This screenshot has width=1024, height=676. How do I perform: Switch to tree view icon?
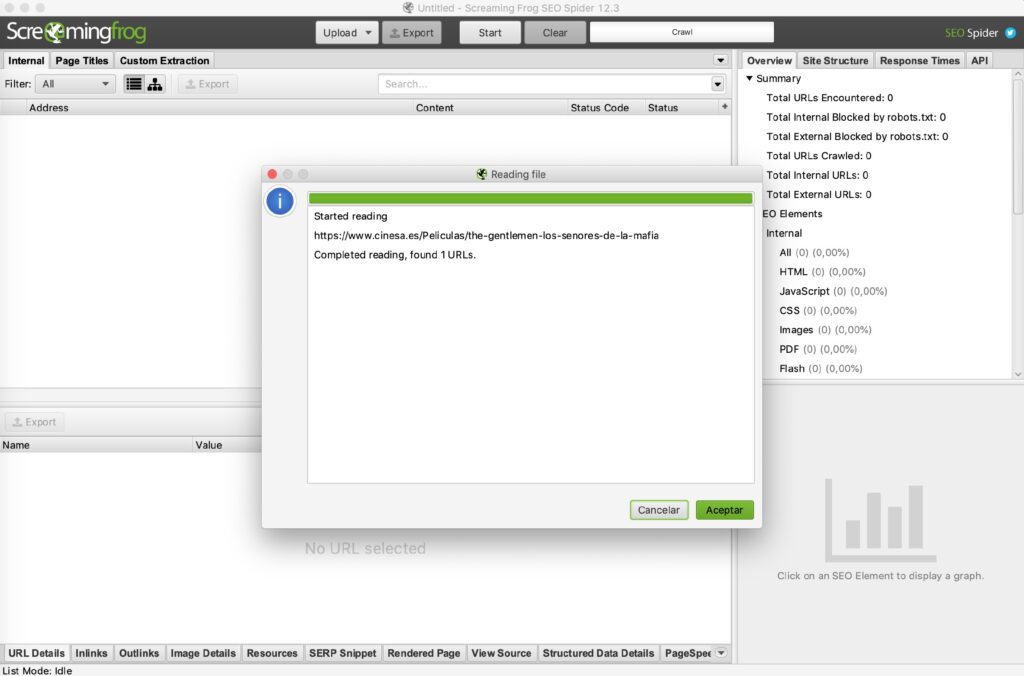(x=155, y=84)
